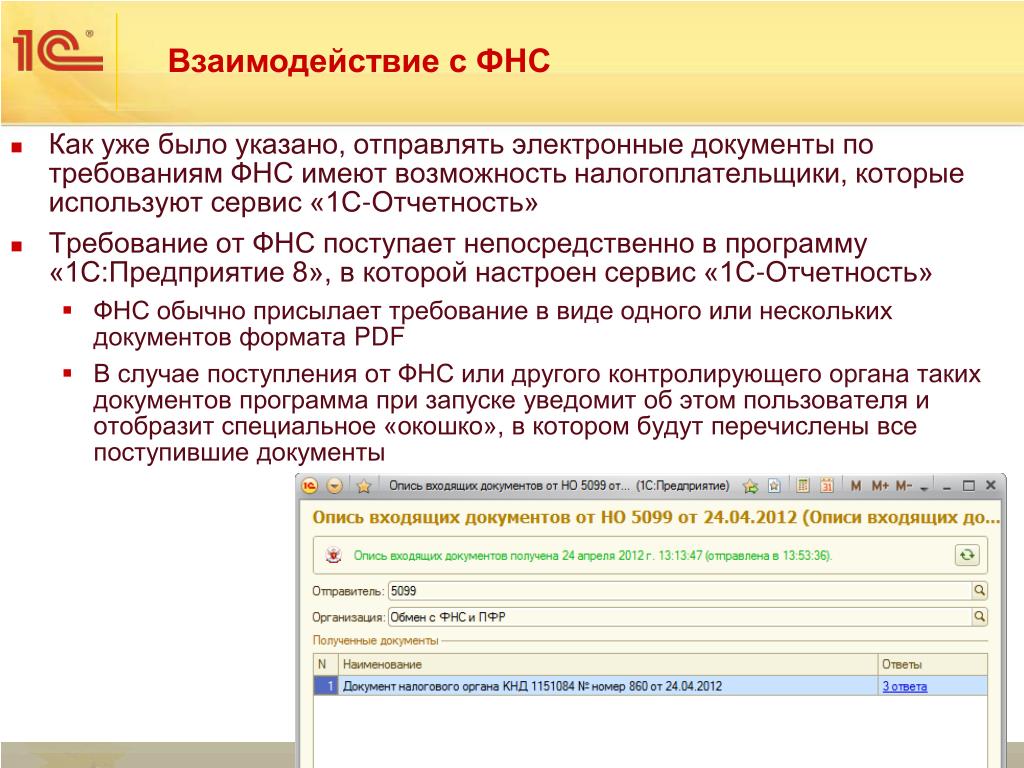Click the M memory button
1024x768 pixels.
point(856,486)
